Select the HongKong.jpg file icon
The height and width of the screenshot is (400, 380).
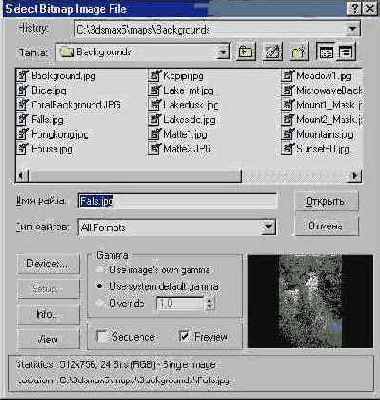point(22,134)
